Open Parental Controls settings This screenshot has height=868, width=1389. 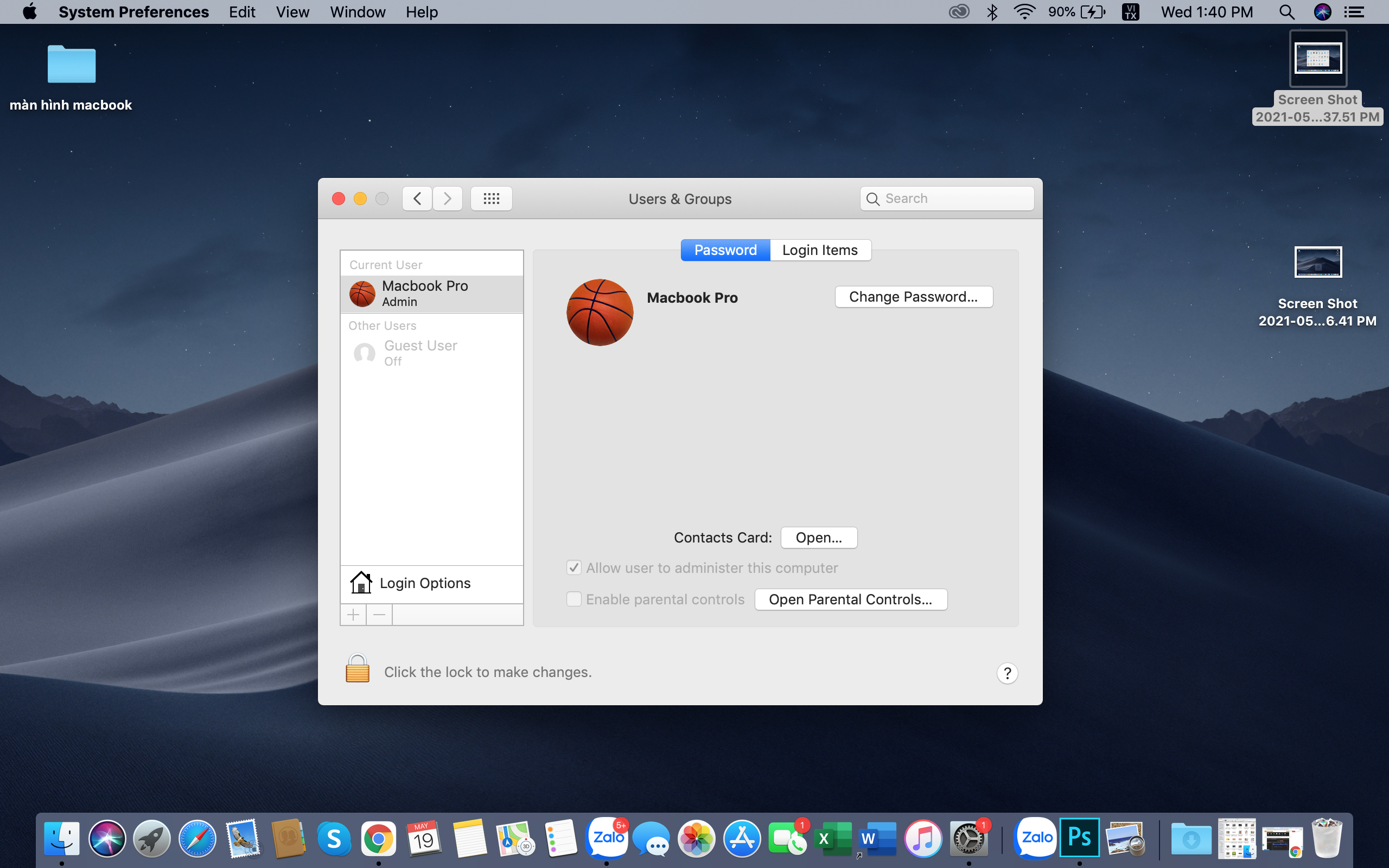[x=850, y=599]
